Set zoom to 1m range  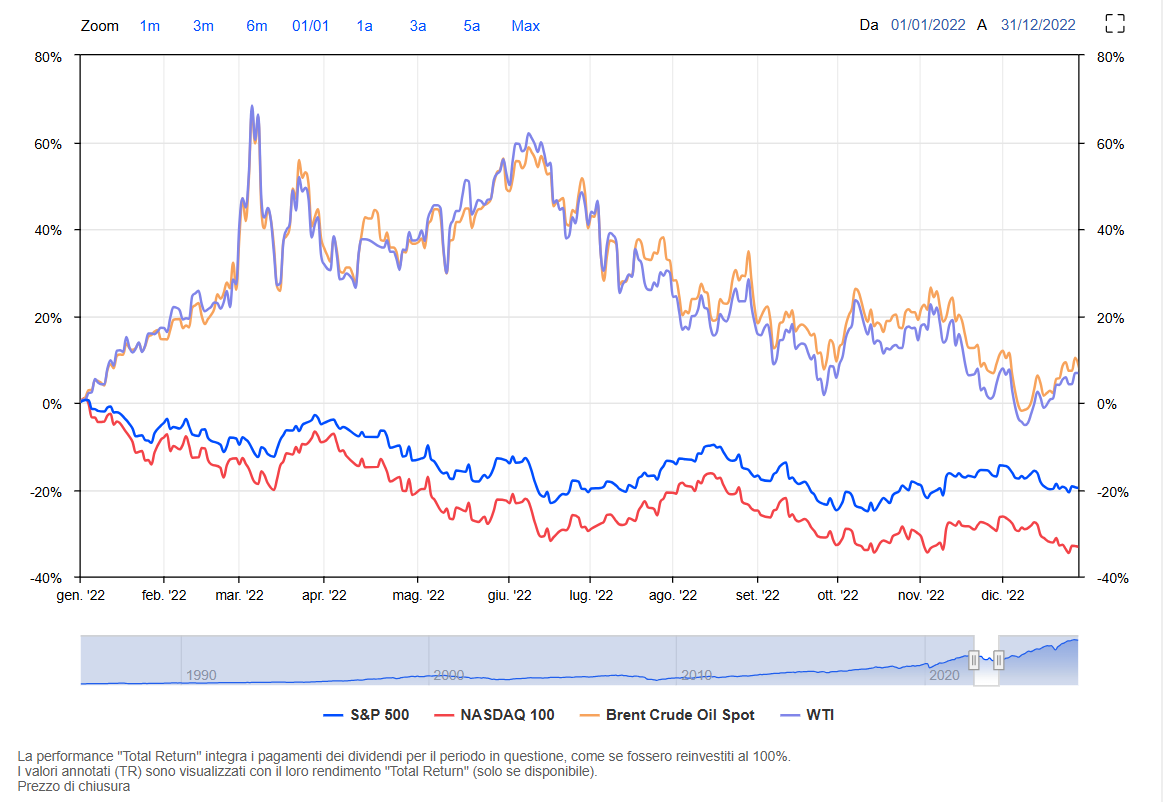(x=149, y=26)
